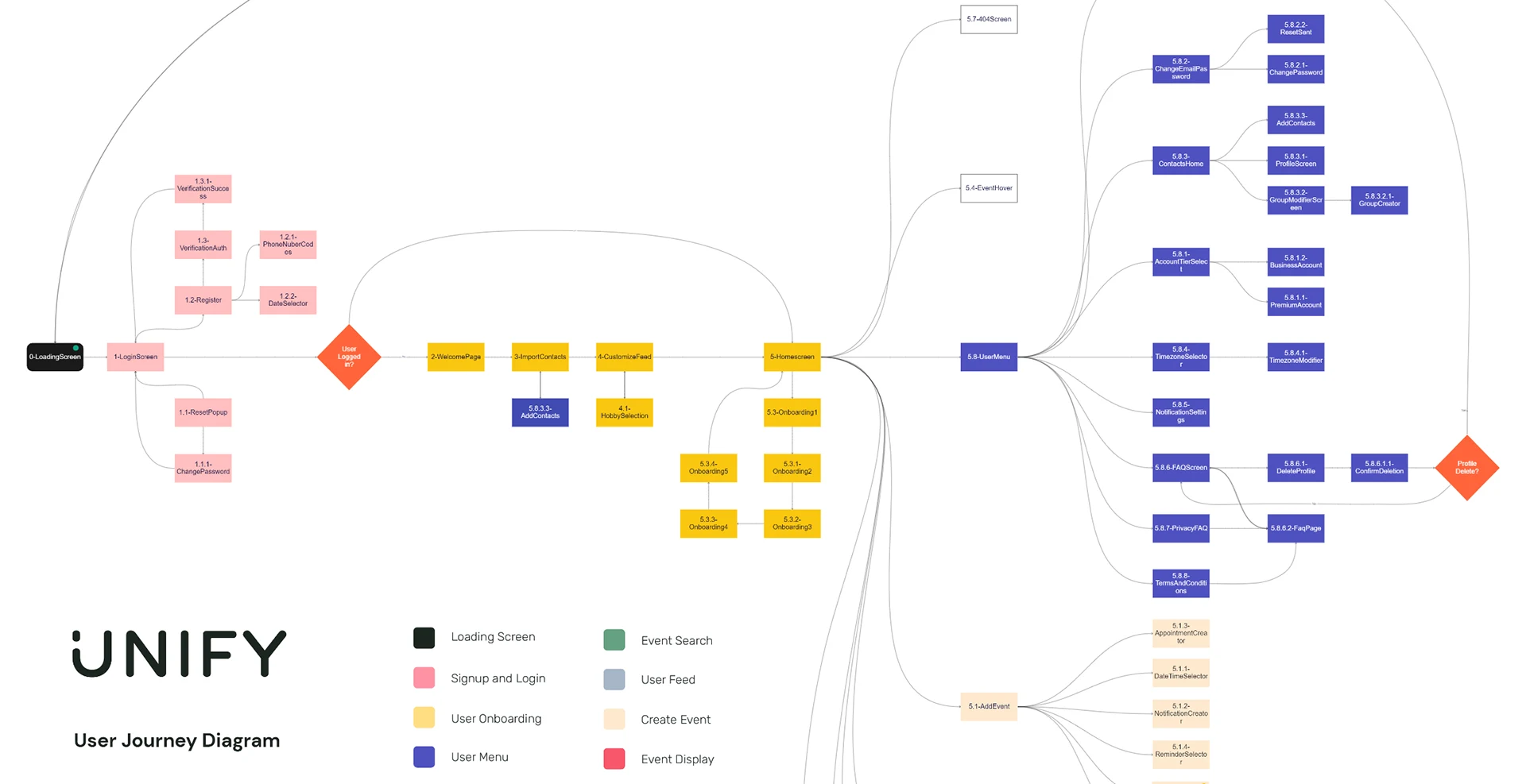Click the 5.7-404Screen outlined node
Image resolution: width=1526 pixels, height=784 pixels.
point(989,19)
